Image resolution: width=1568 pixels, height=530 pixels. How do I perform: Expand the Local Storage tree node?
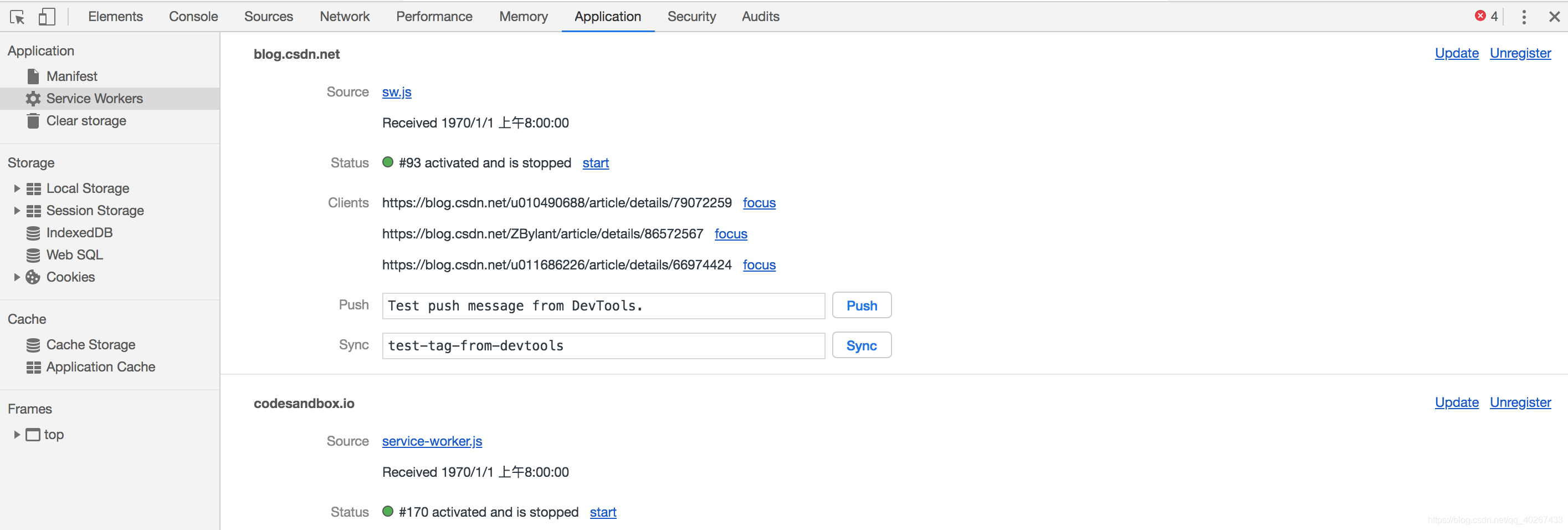[x=17, y=189]
